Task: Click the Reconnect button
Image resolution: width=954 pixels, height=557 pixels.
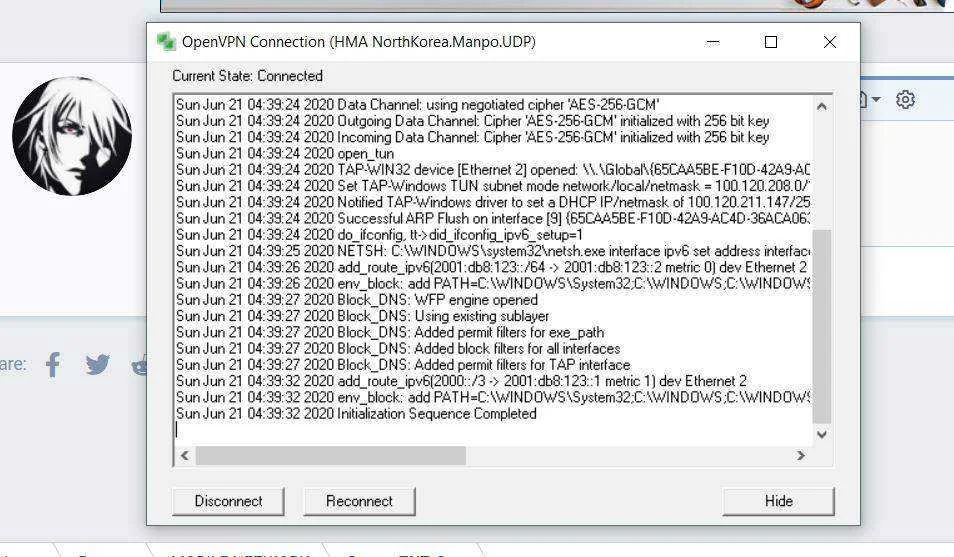Action: click(360, 501)
